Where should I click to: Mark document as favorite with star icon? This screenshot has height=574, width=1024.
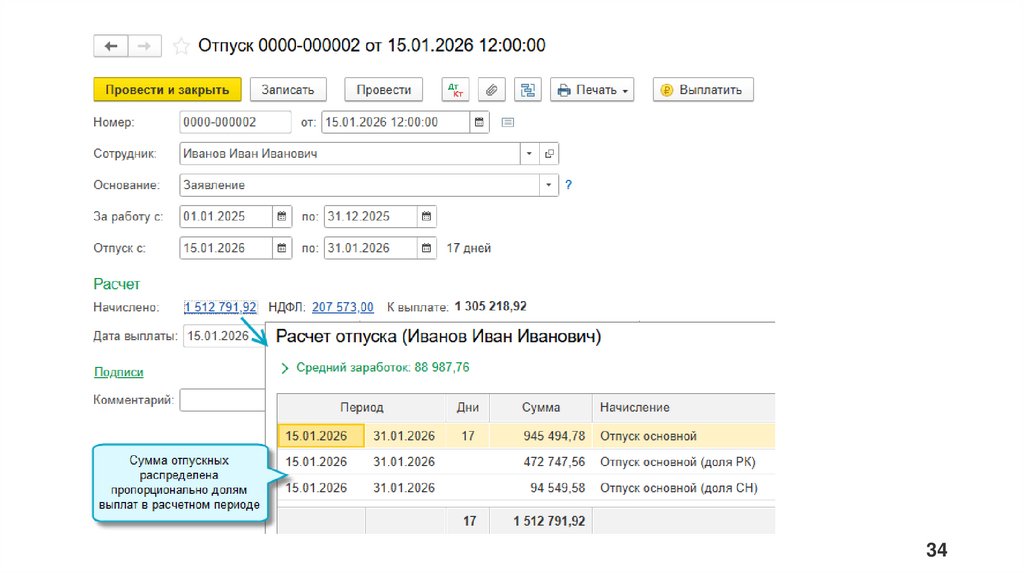(x=181, y=46)
